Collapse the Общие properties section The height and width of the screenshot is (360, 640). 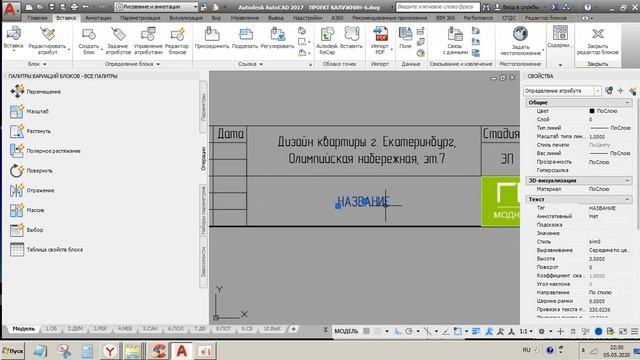(x=627, y=102)
